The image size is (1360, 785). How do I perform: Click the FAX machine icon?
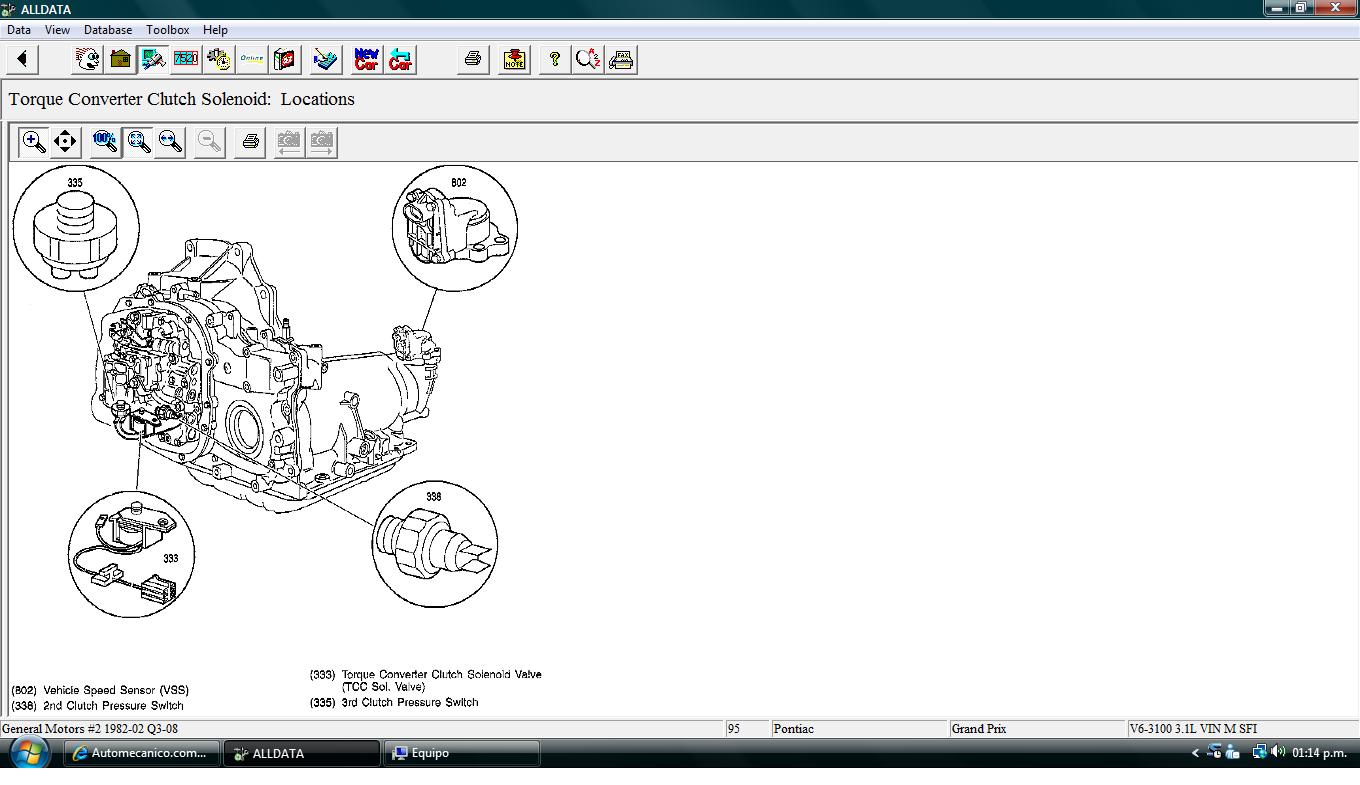[621, 59]
